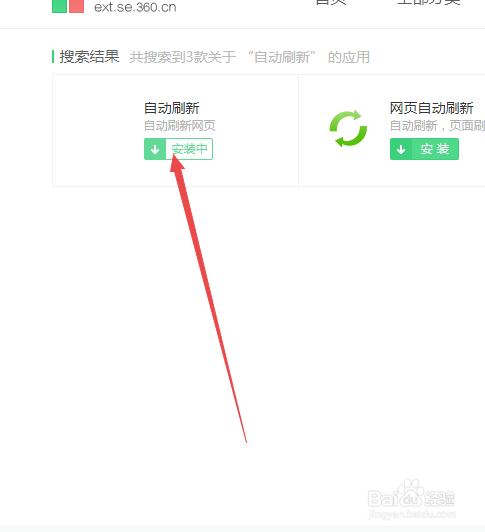Viewport: 485px width, 532px height.
Task: Click the 安装中 button label
Action: point(189,149)
